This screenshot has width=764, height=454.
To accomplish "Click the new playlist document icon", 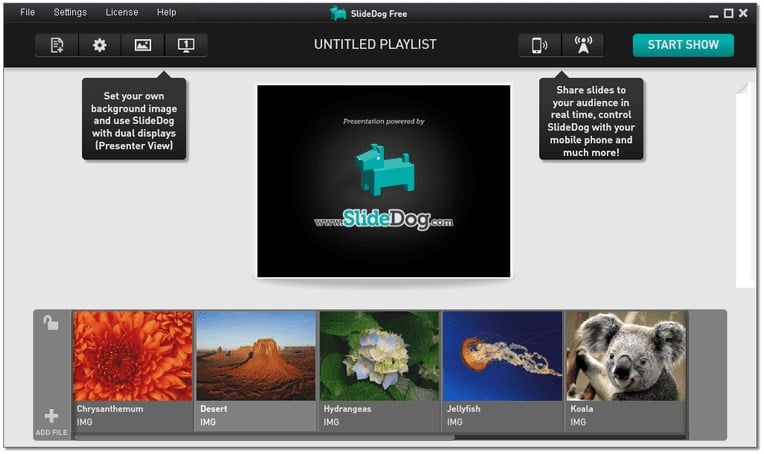I will (57, 45).
